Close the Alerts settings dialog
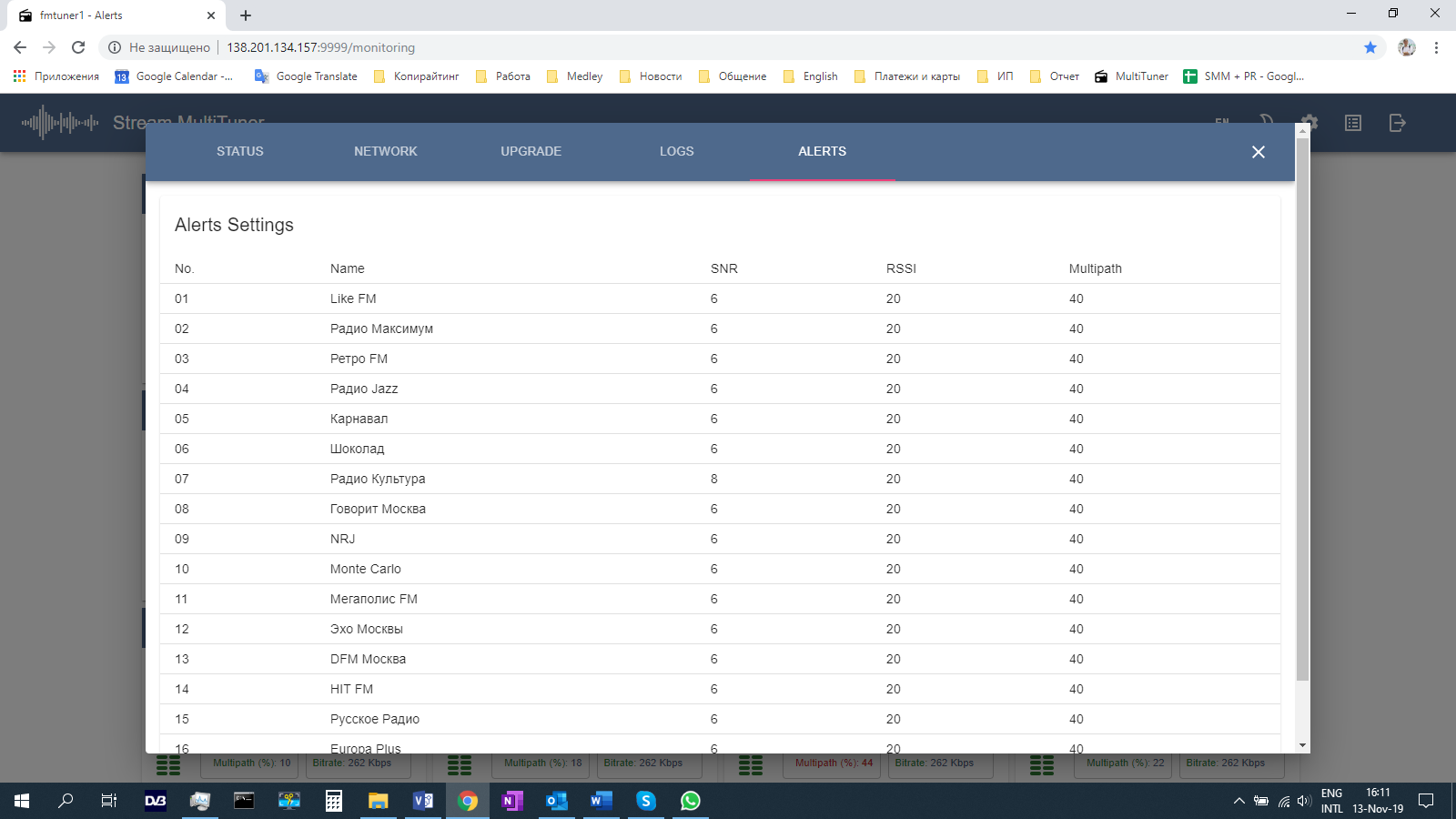 click(x=1258, y=152)
